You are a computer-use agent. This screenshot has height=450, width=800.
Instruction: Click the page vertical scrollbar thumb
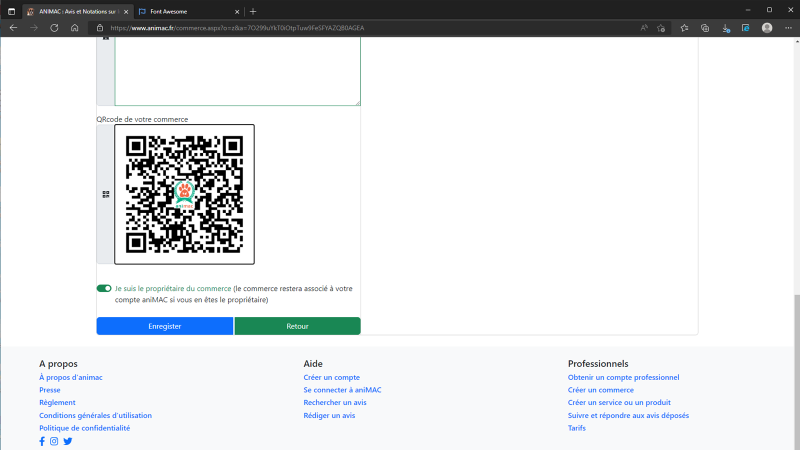pos(796,371)
